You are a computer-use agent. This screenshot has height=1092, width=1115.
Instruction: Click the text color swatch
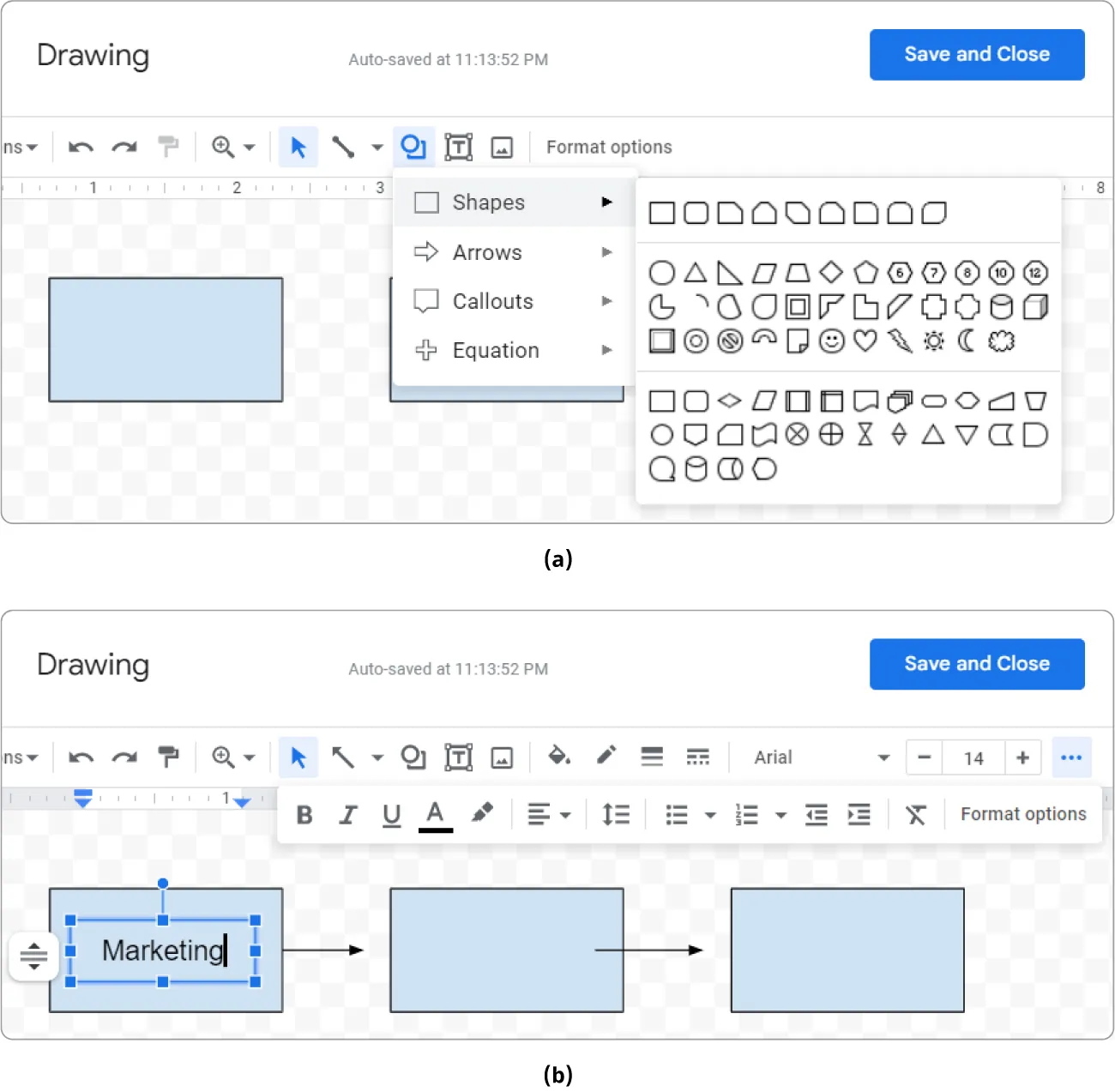436,814
